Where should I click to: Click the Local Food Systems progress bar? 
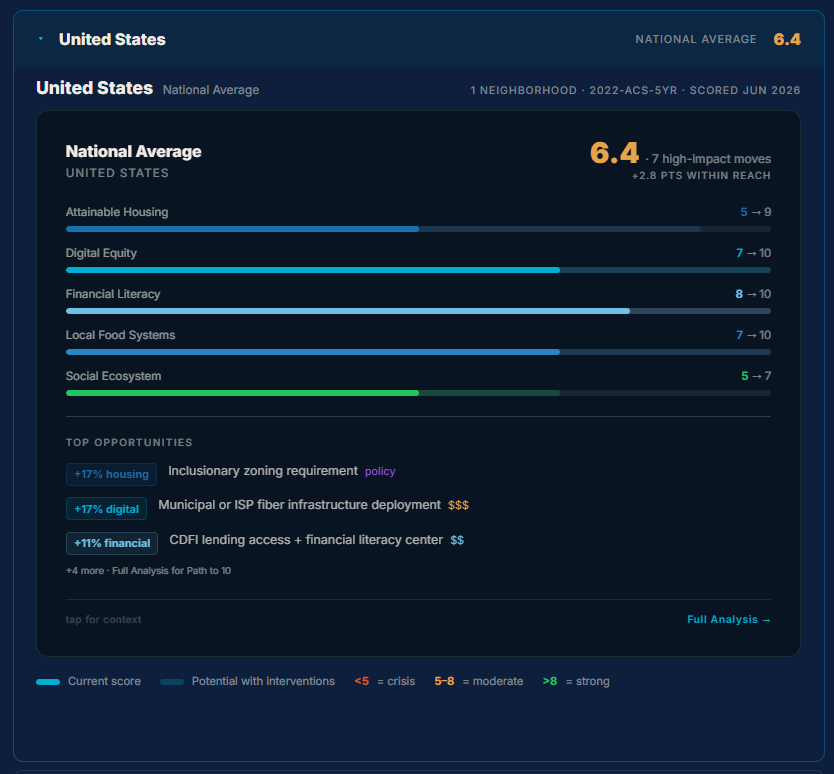tap(418, 352)
